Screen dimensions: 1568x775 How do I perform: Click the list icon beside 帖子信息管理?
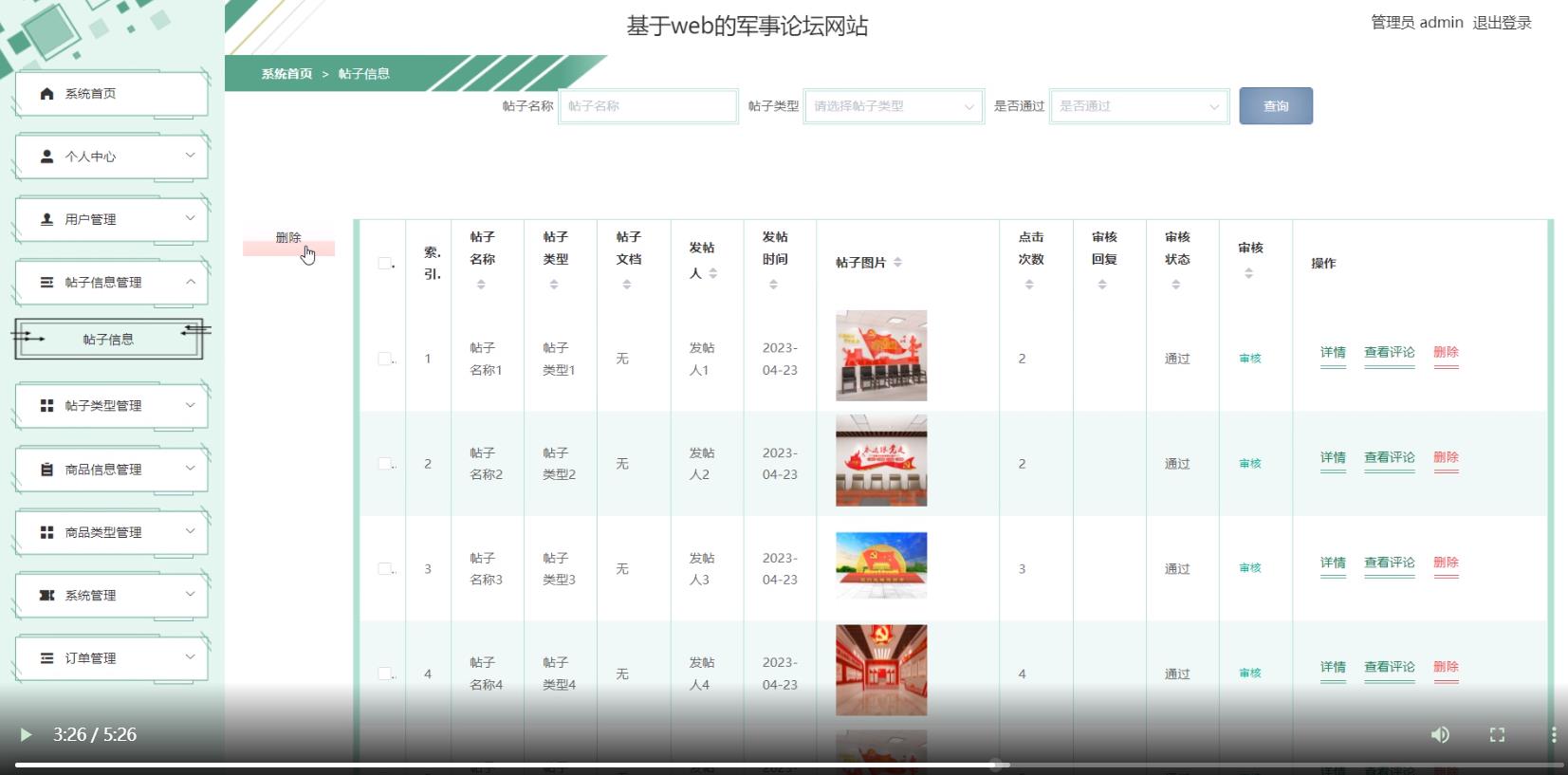point(46,282)
